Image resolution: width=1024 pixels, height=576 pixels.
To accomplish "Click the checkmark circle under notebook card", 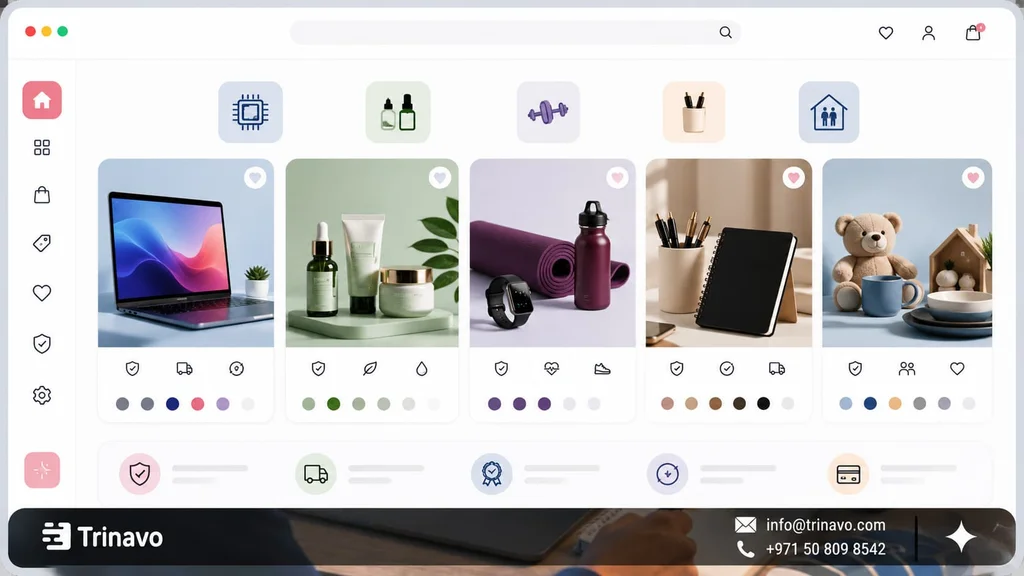I will pyautogui.click(x=727, y=369).
